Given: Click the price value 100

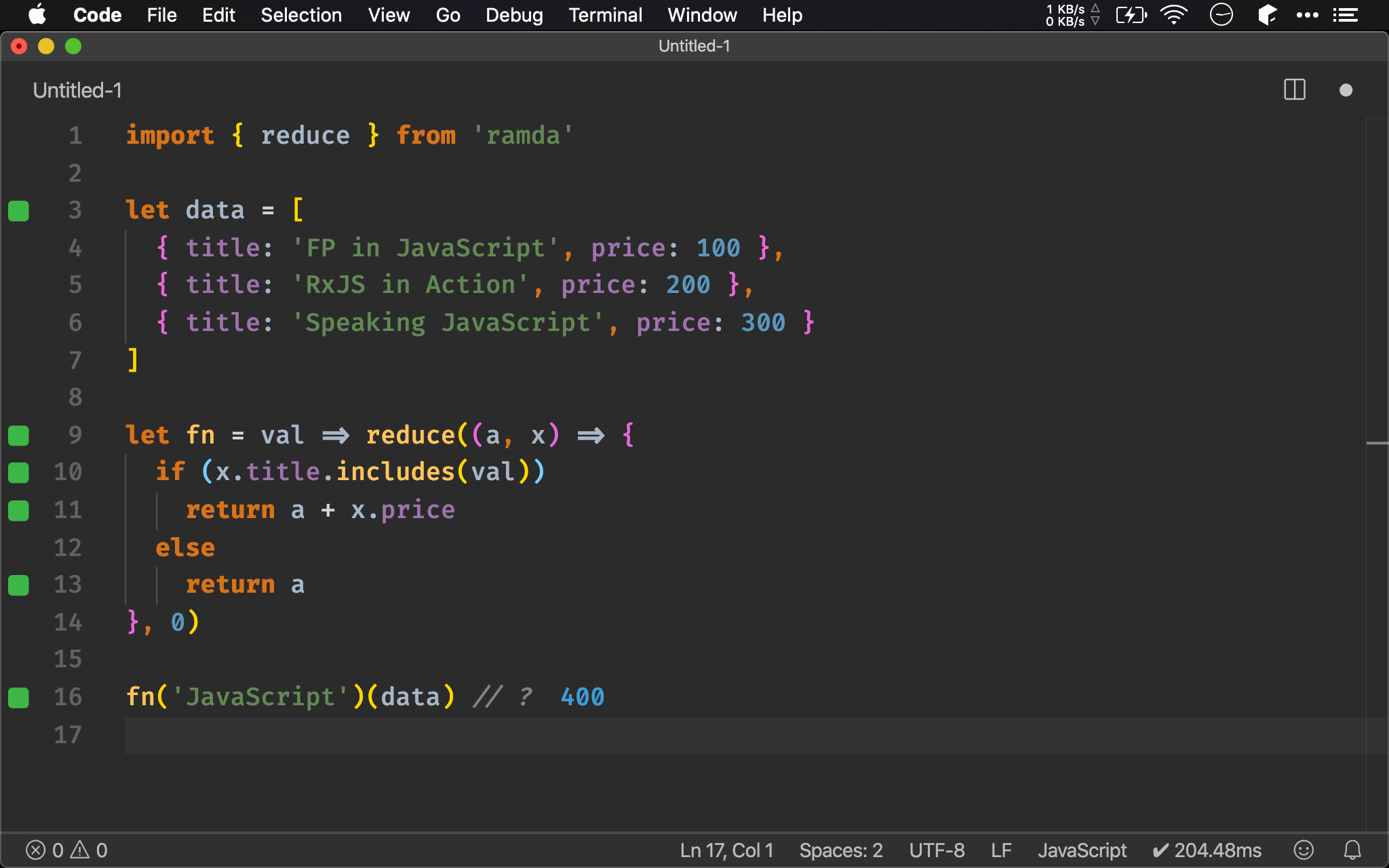Looking at the screenshot, I should pyautogui.click(x=718, y=248).
